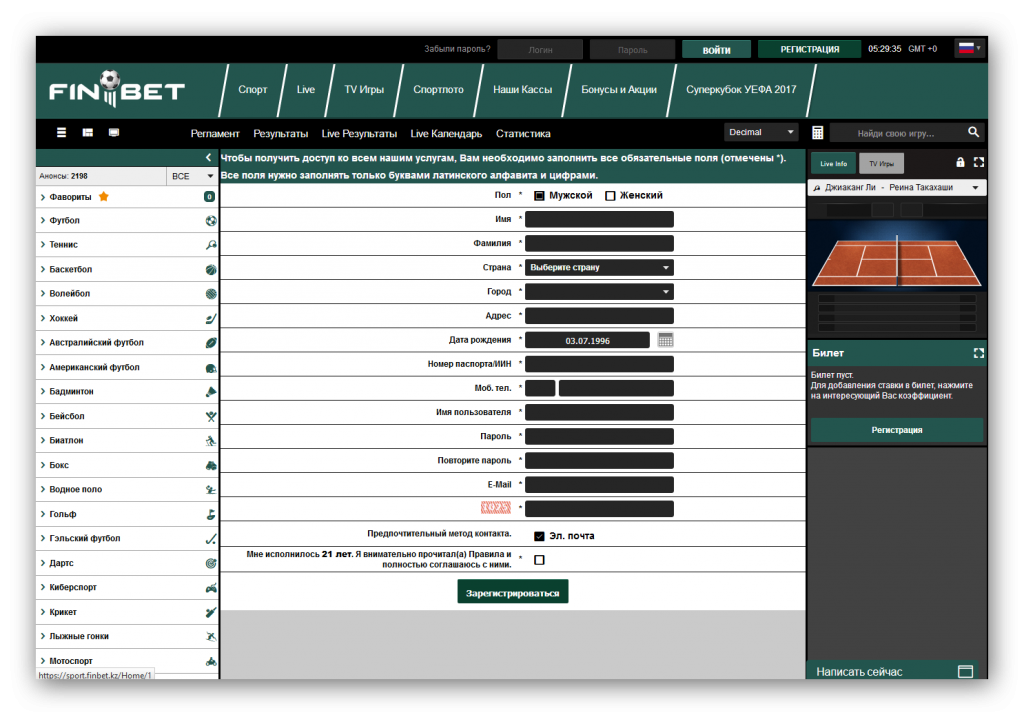Toggle the Эл. почта contact checkbox
Viewport: 1024px width, 715px height.
tap(539, 536)
